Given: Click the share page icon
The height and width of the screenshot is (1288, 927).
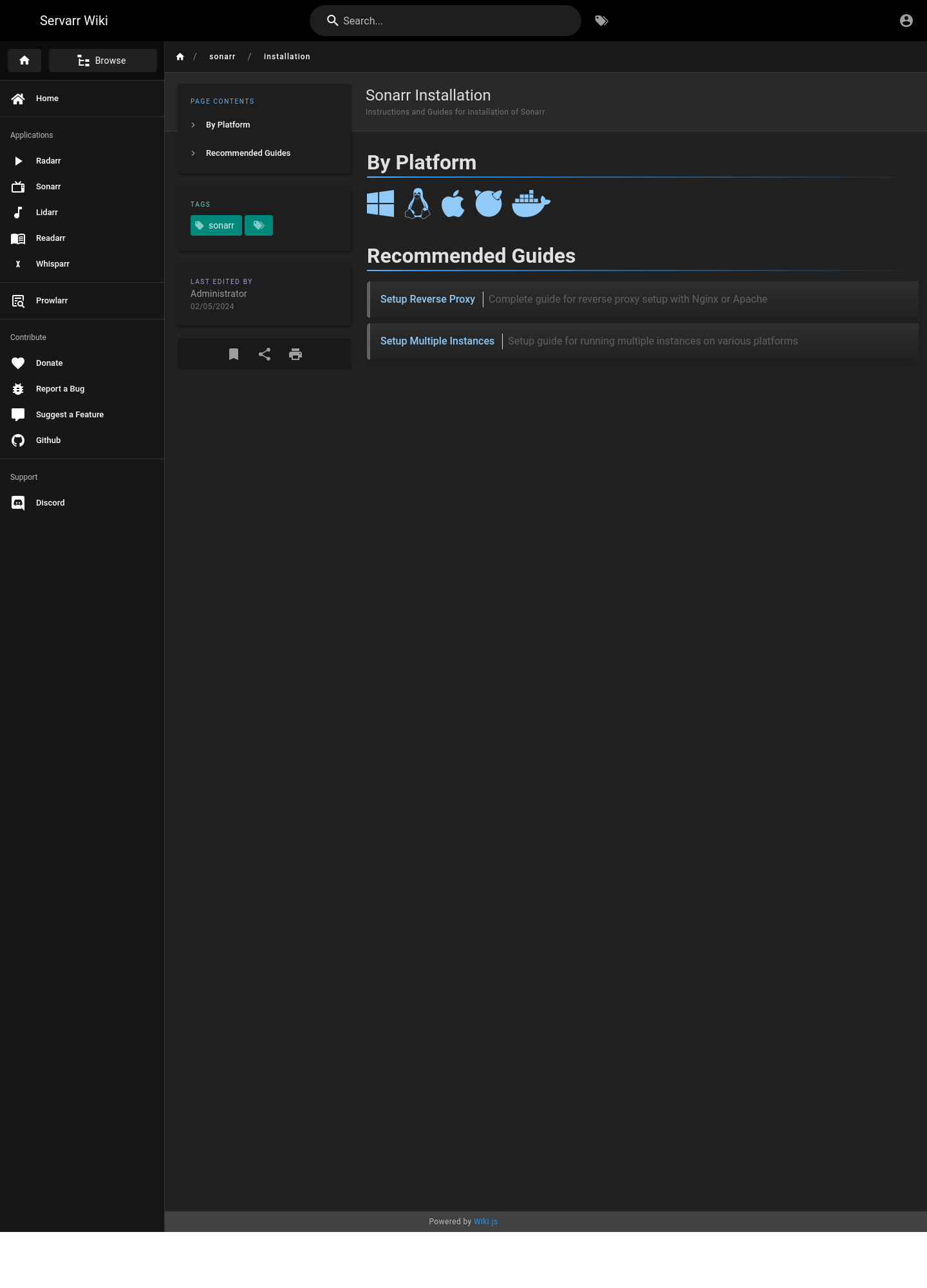Looking at the screenshot, I should (x=265, y=354).
